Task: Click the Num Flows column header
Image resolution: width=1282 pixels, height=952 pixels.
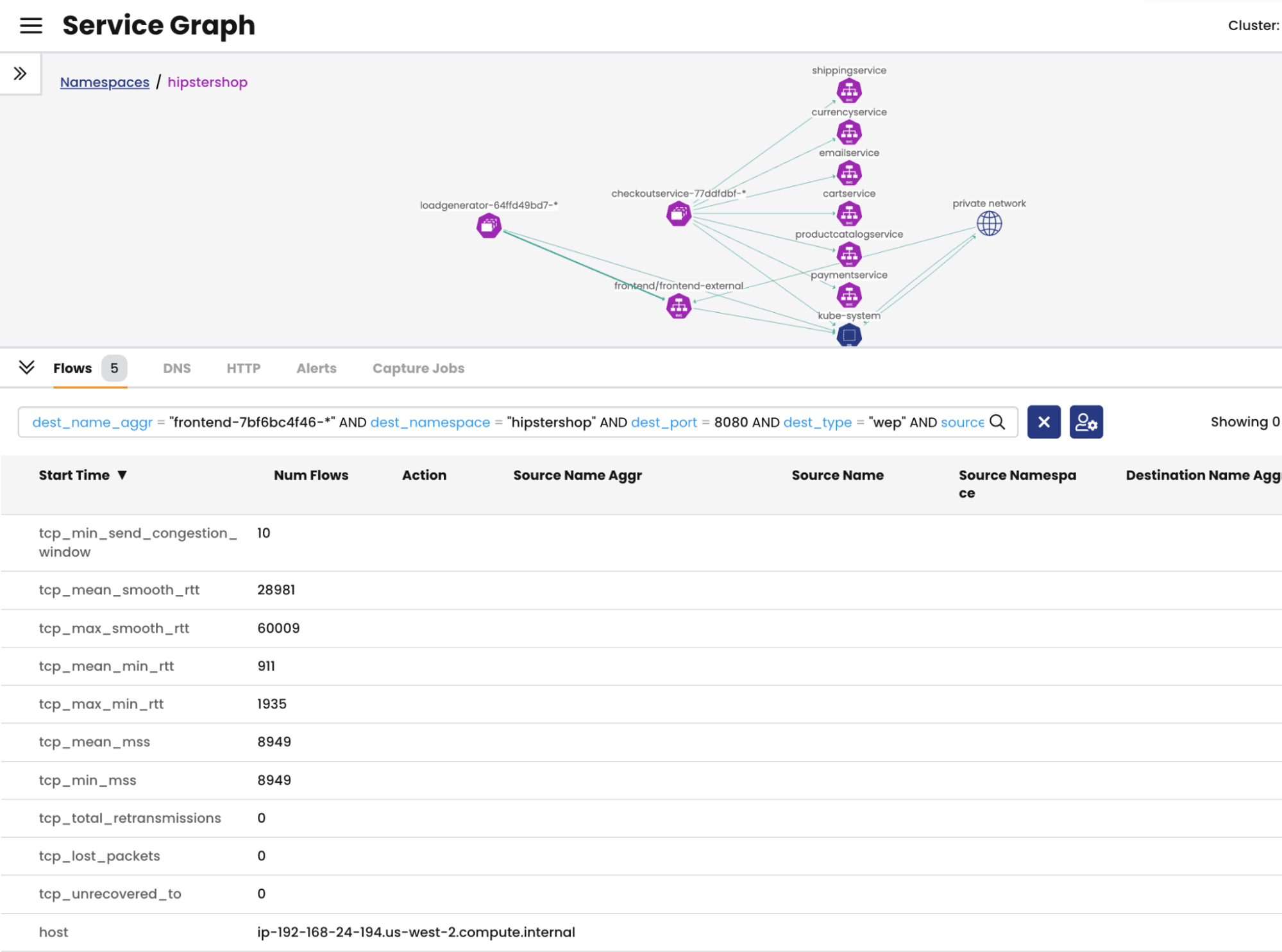Action: [311, 475]
